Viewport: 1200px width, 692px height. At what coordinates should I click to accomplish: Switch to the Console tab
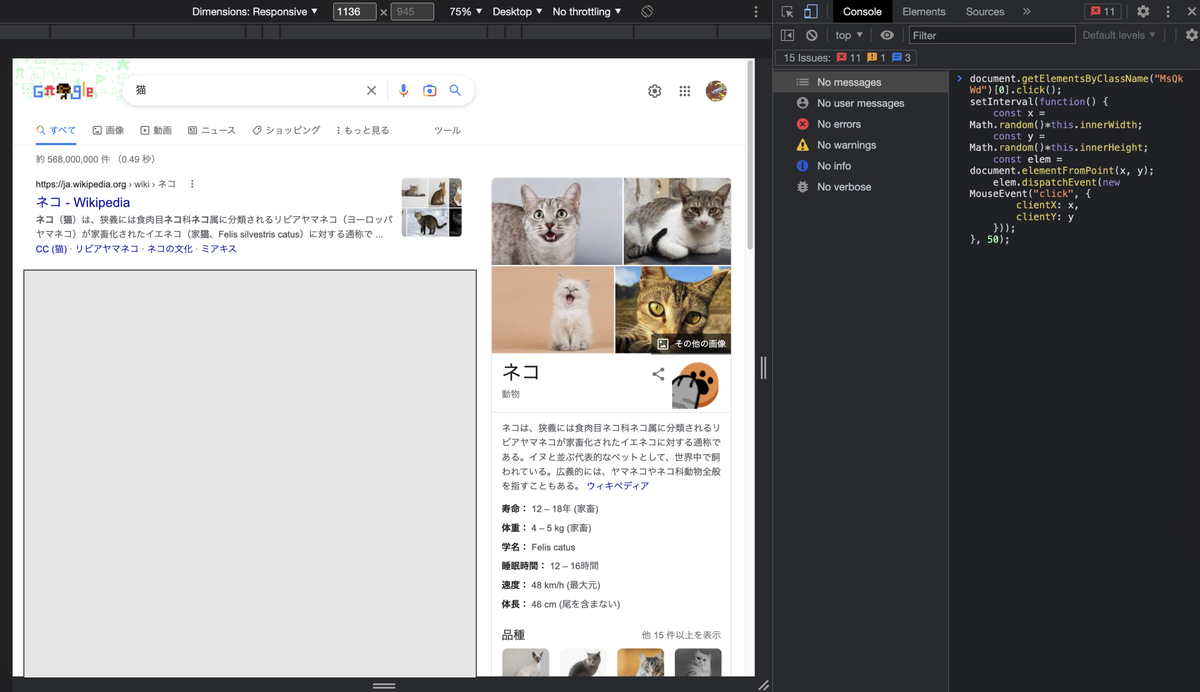click(x=862, y=12)
